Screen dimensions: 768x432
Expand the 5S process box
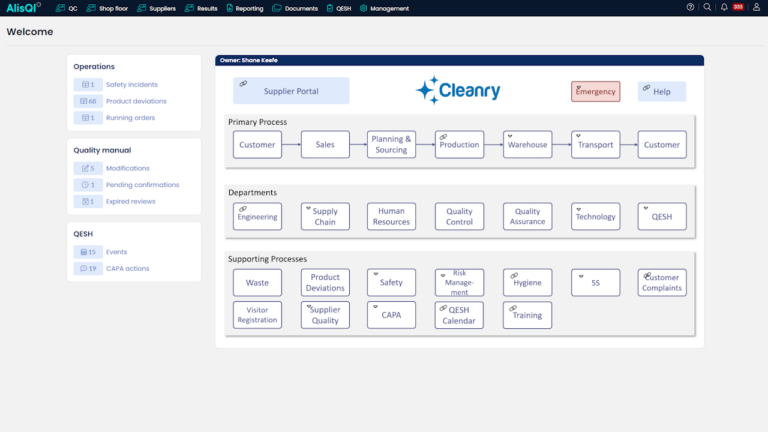coord(596,283)
